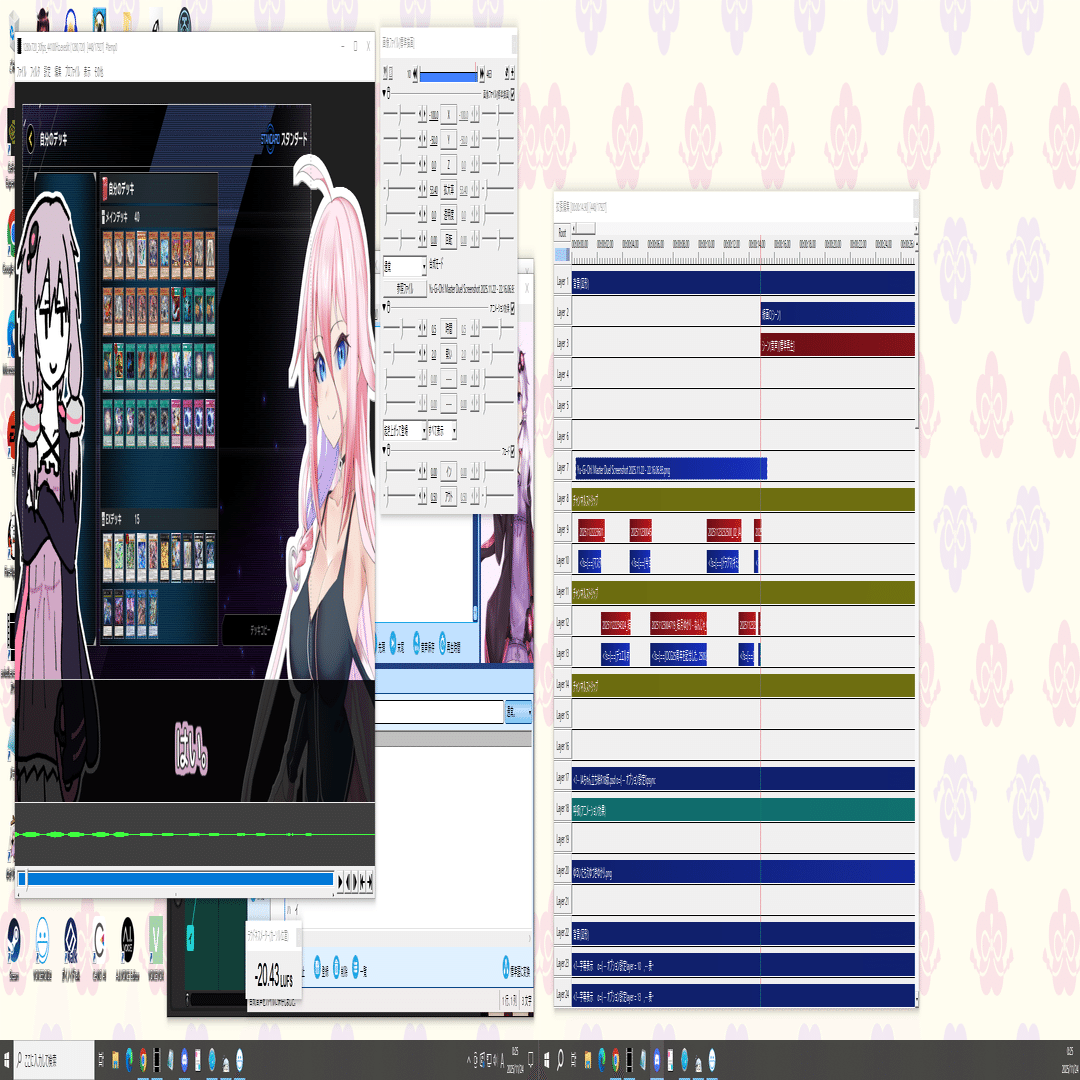
Task: Toggle the アニメーション効果 checkbox
Action: pyautogui.click(x=512, y=308)
